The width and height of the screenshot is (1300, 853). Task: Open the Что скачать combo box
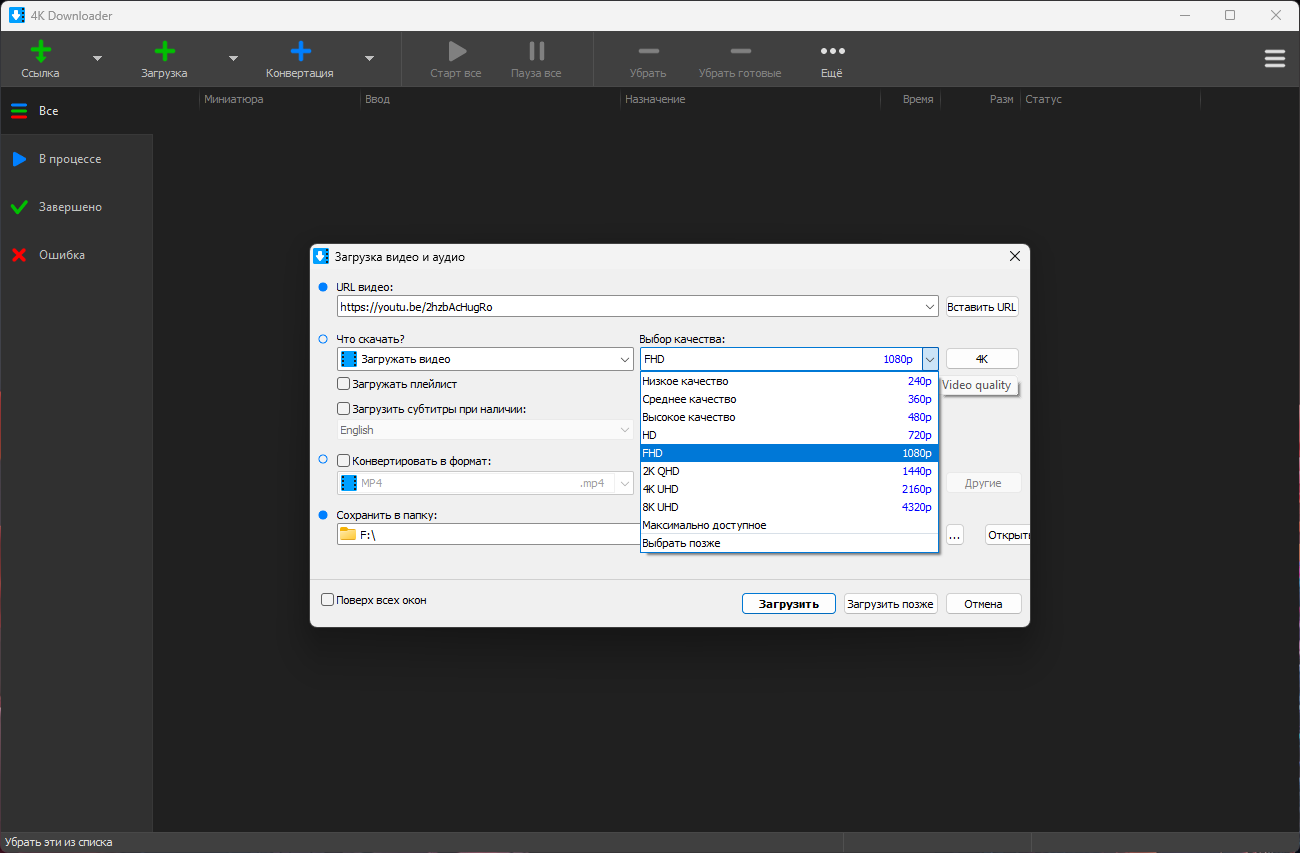pos(485,359)
